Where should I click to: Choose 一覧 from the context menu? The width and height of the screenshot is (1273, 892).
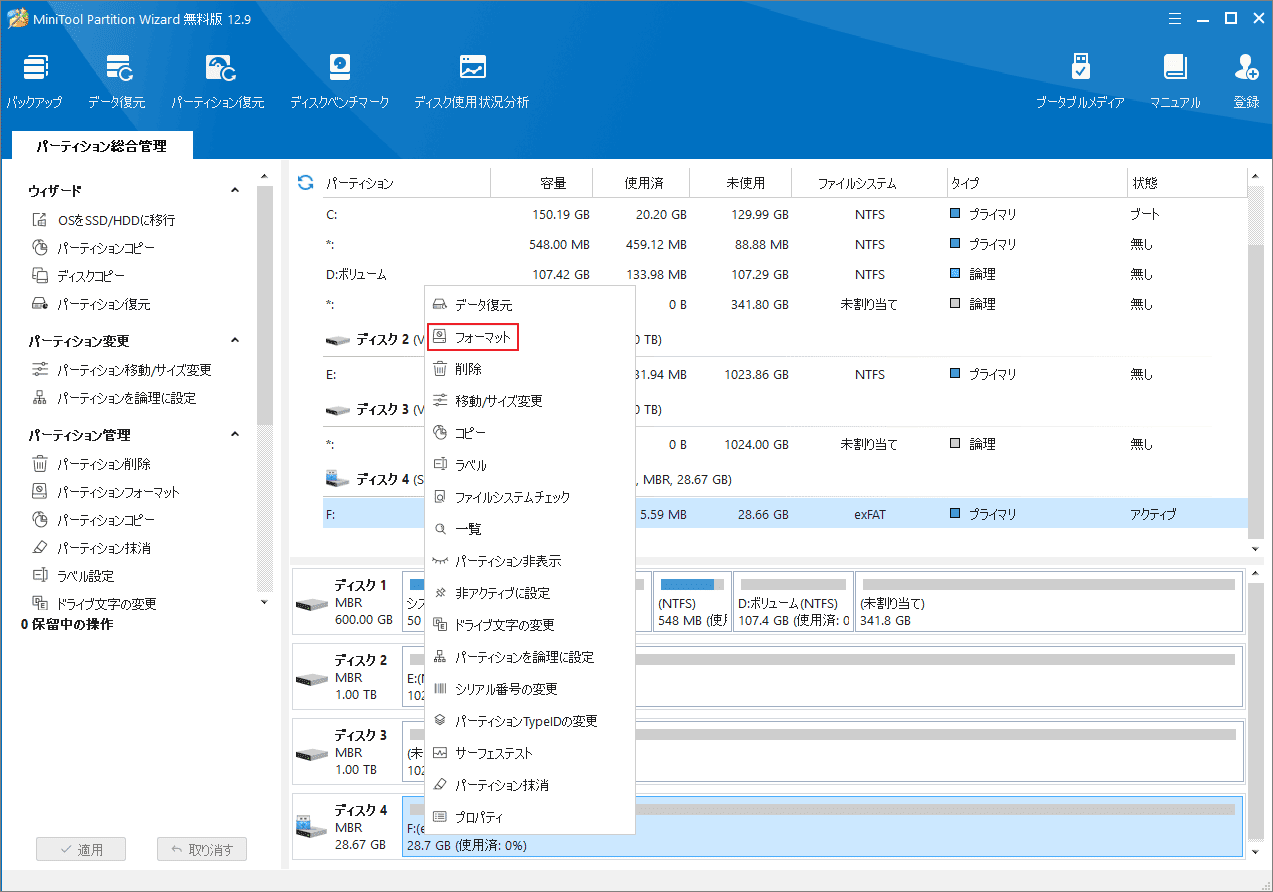click(530, 529)
